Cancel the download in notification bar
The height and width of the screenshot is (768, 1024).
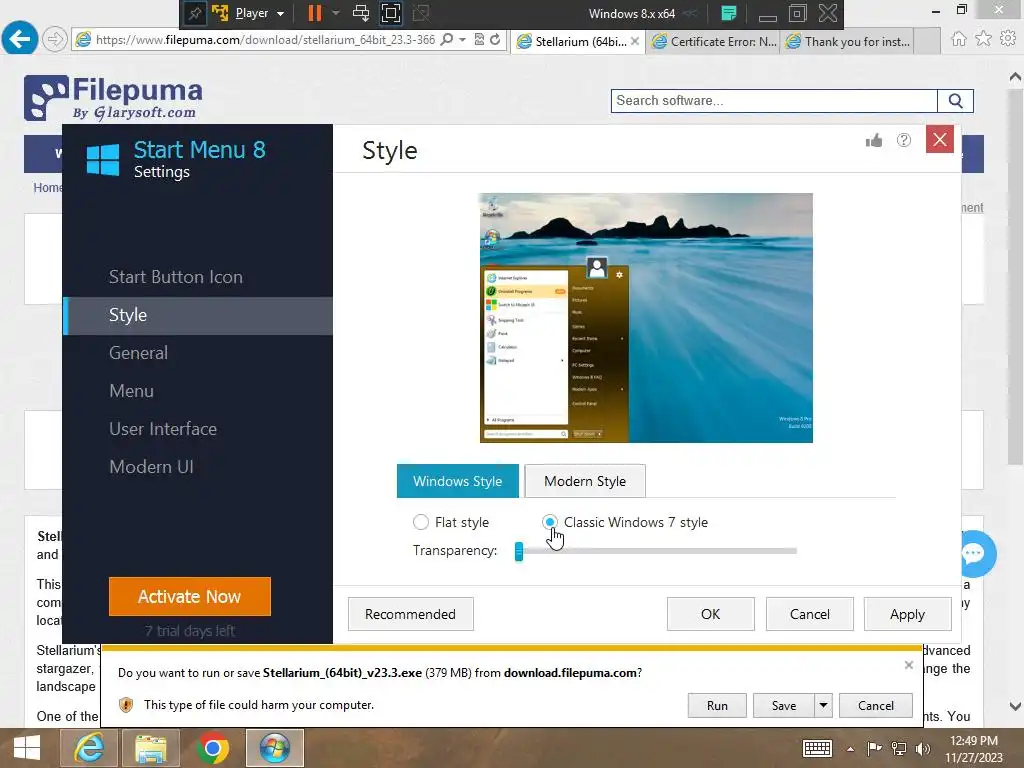(x=875, y=705)
